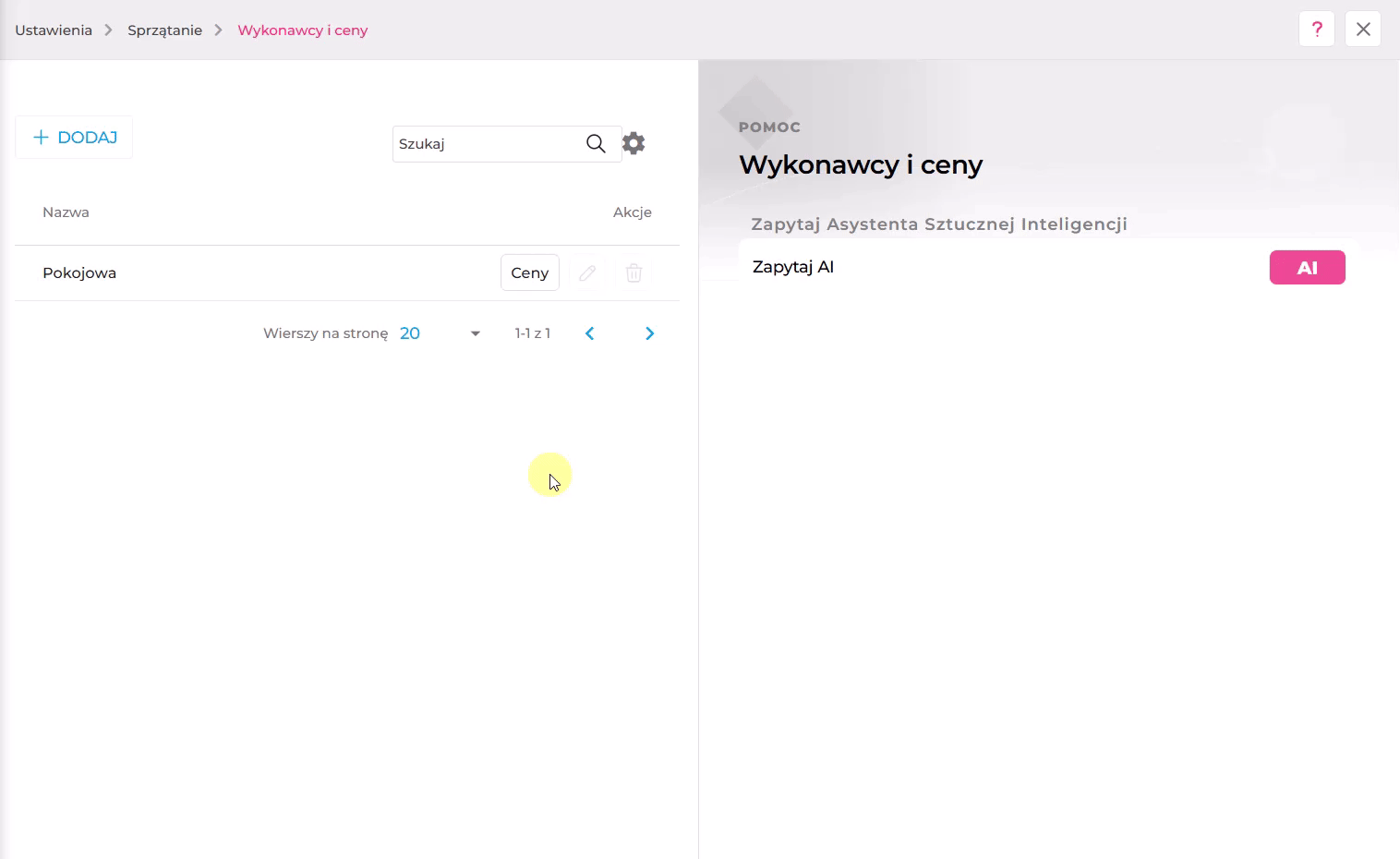Click the pink AI button

point(1308,268)
